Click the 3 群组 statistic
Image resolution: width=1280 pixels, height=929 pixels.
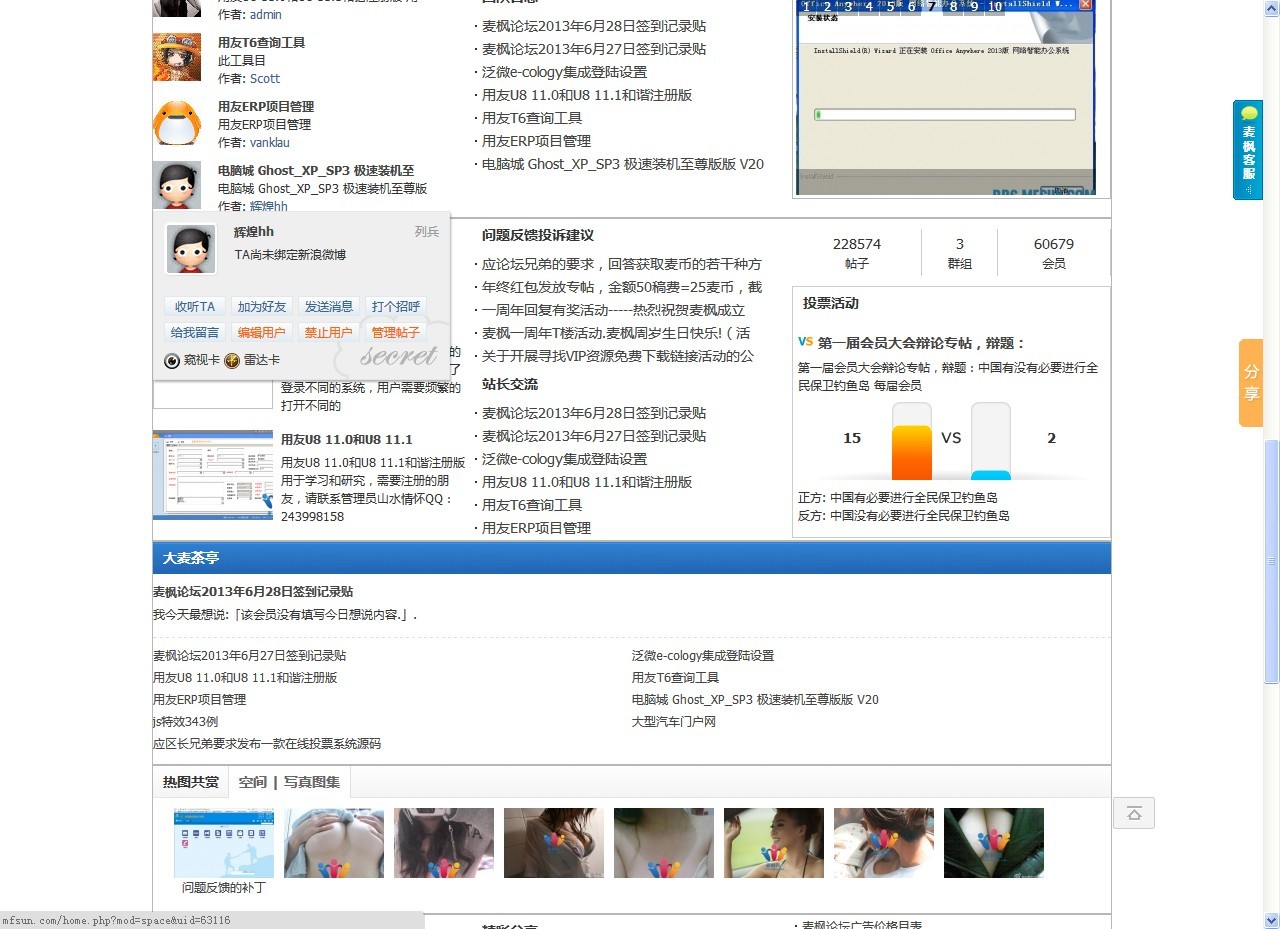pos(960,253)
